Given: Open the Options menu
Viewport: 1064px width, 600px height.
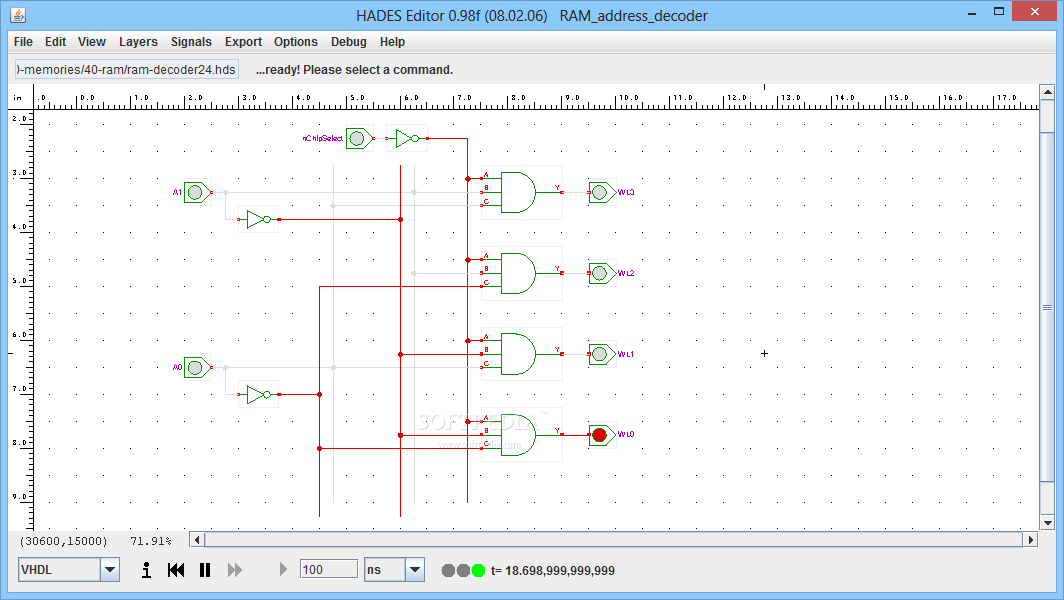Looking at the screenshot, I should 295,41.
